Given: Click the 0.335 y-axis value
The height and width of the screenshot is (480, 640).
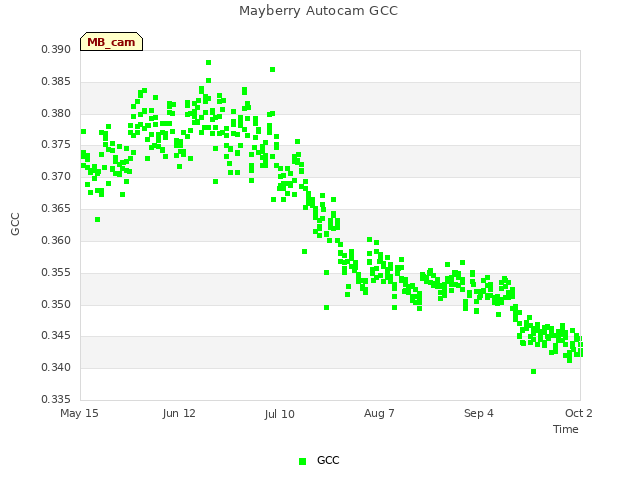Looking at the screenshot, I should point(56,399).
